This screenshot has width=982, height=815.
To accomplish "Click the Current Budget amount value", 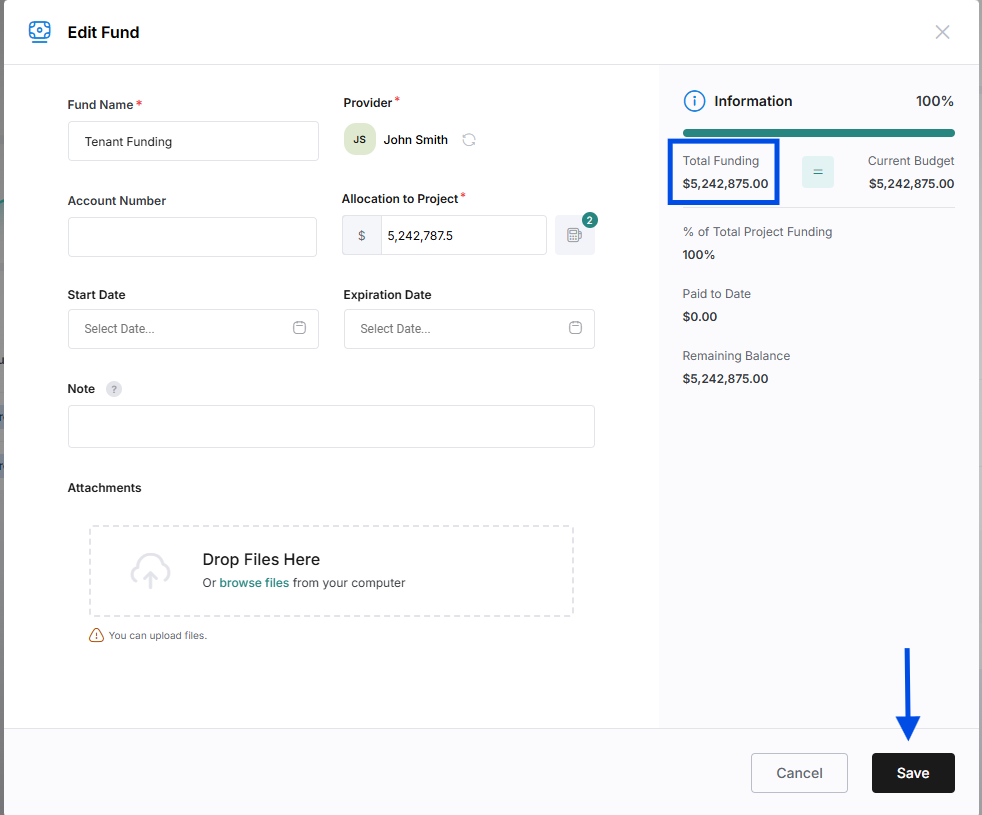I will (x=911, y=184).
